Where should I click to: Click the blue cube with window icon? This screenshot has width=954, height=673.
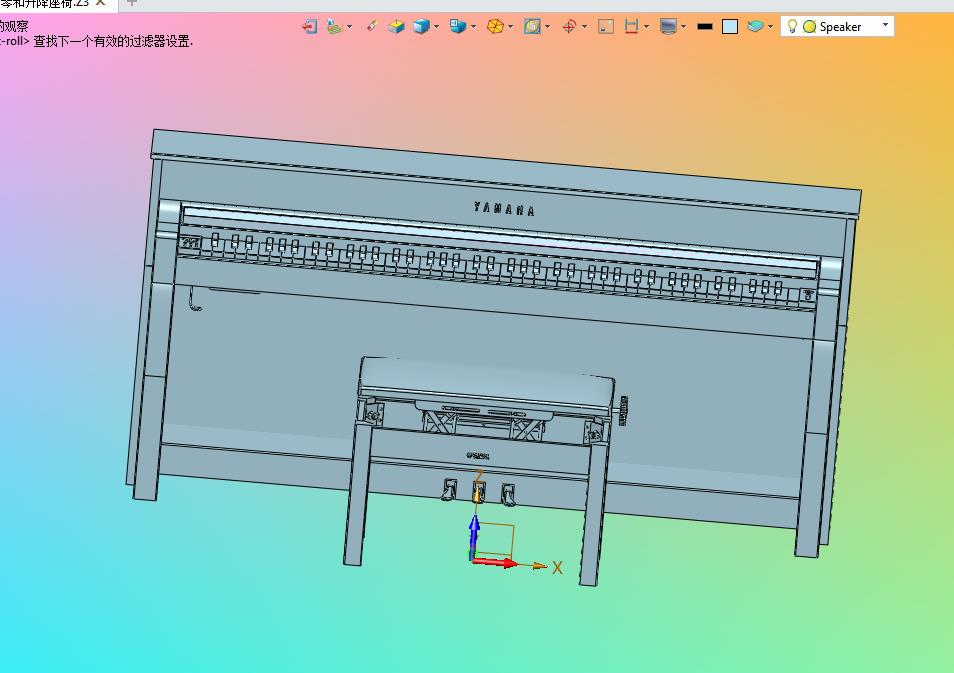click(458, 26)
